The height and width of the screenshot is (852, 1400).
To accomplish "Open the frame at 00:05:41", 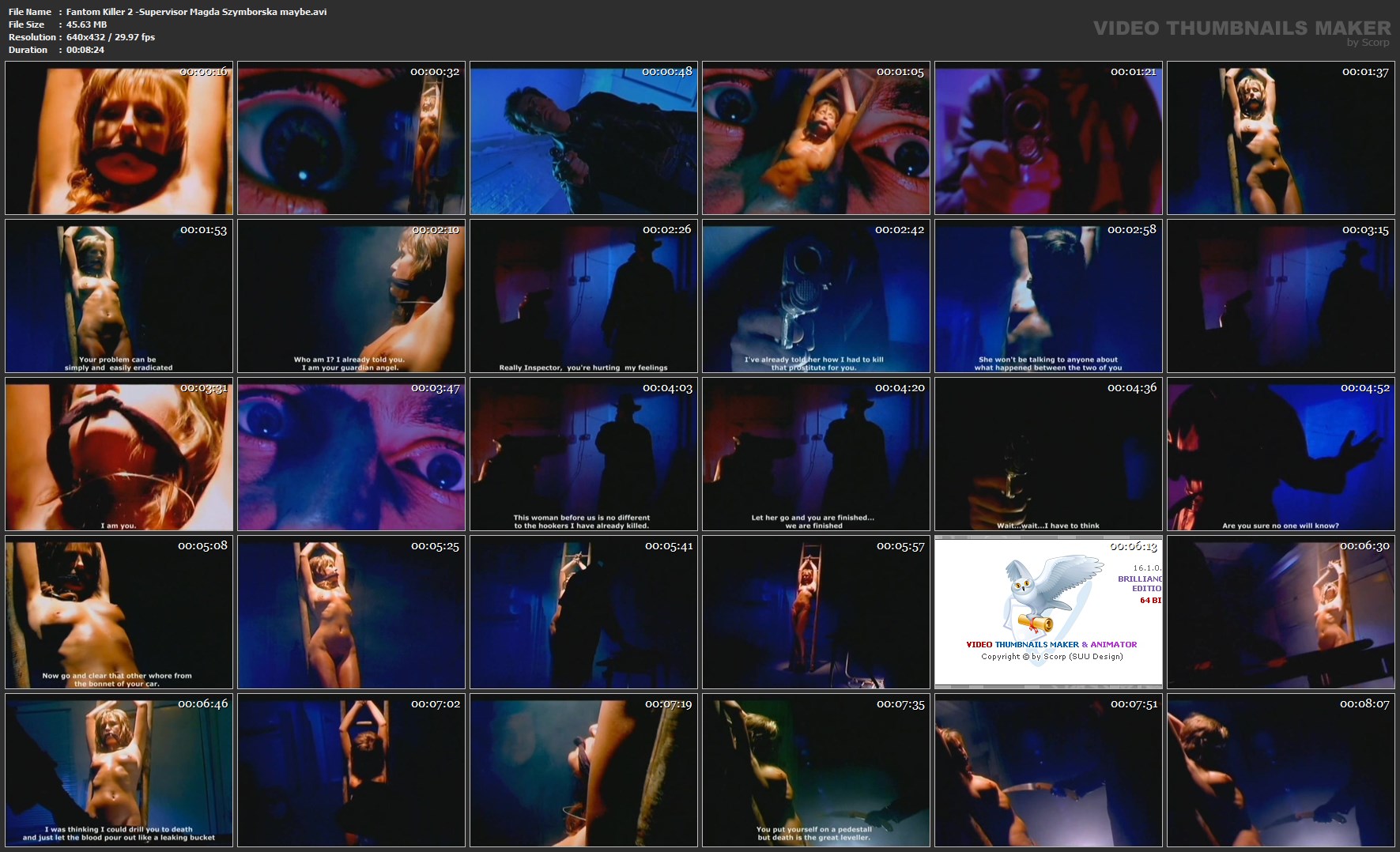I will coord(584,613).
